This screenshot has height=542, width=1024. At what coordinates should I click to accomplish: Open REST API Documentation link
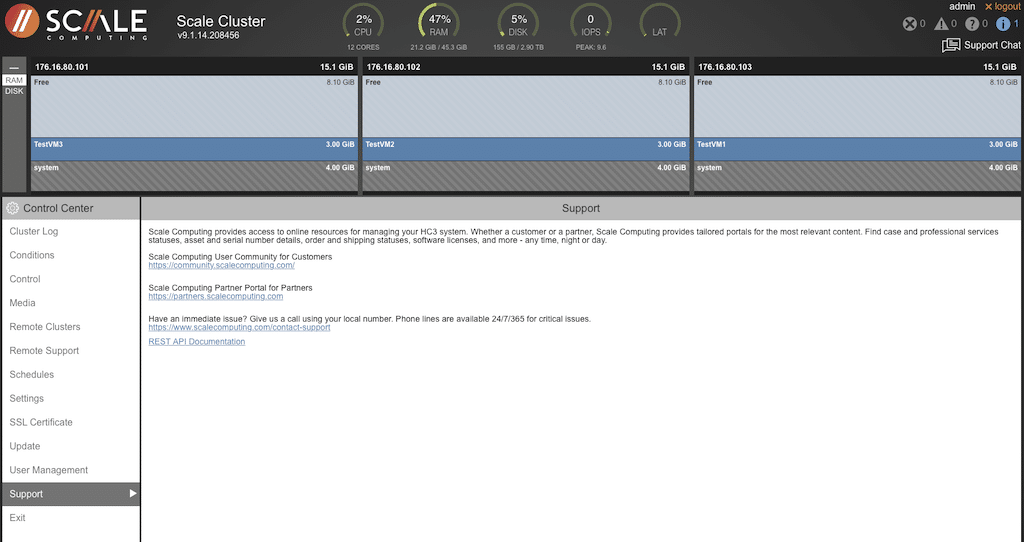(197, 342)
